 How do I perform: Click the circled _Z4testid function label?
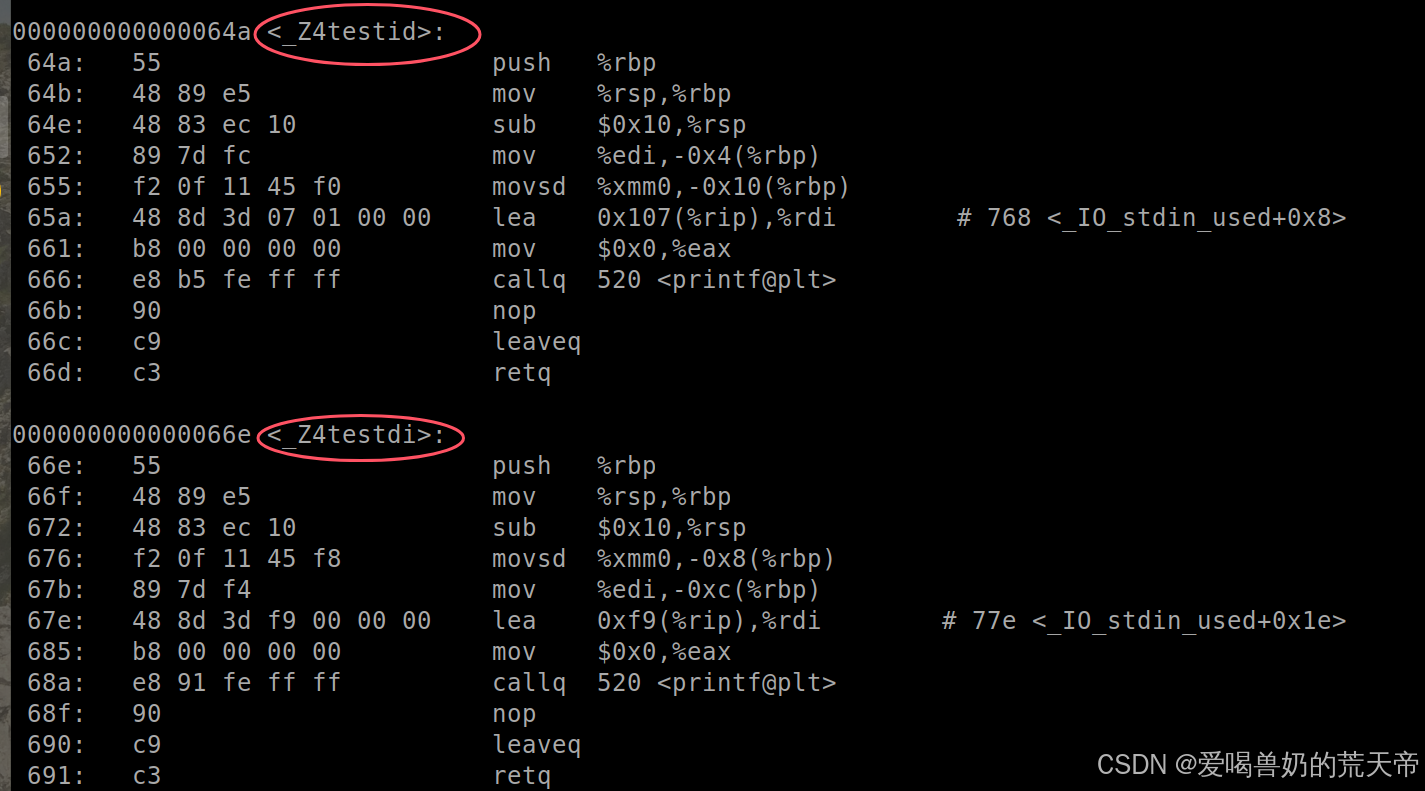tap(356, 32)
